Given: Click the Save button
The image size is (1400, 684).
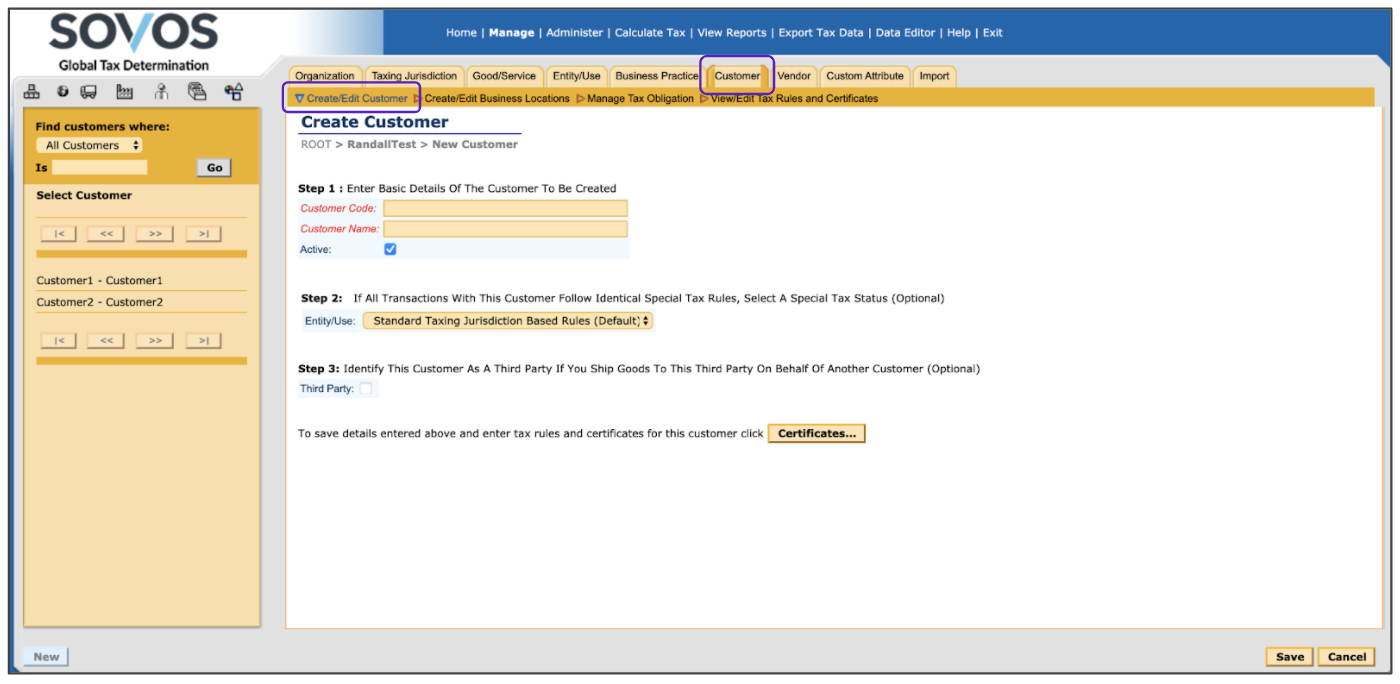Looking at the screenshot, I should [x=1289, y=657].
